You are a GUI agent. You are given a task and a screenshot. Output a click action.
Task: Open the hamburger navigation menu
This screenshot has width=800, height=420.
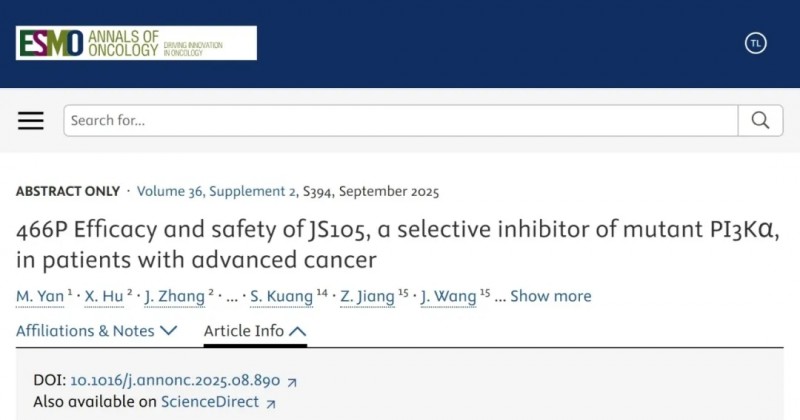(31, 121)
